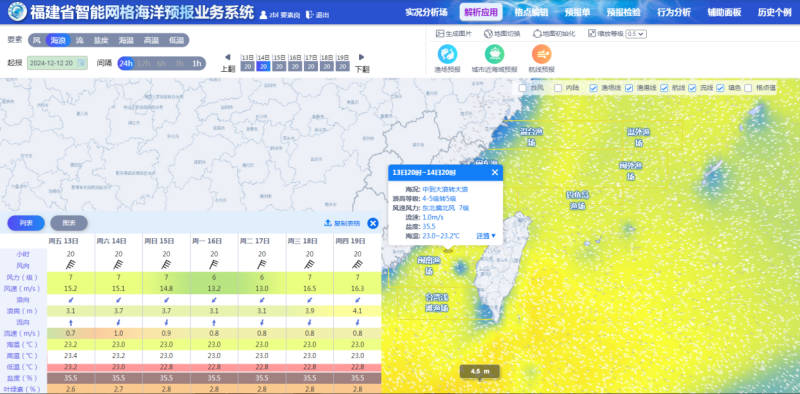Select the 海浪 element toggle
Screen dimensions: 800x394
coord(58,40)
